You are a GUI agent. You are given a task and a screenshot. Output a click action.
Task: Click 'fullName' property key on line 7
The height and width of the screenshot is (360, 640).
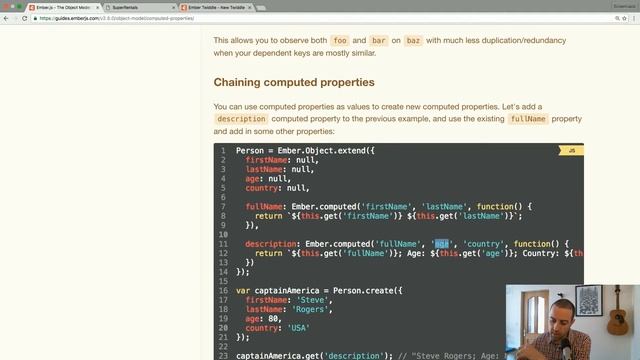tap(264, 207)
